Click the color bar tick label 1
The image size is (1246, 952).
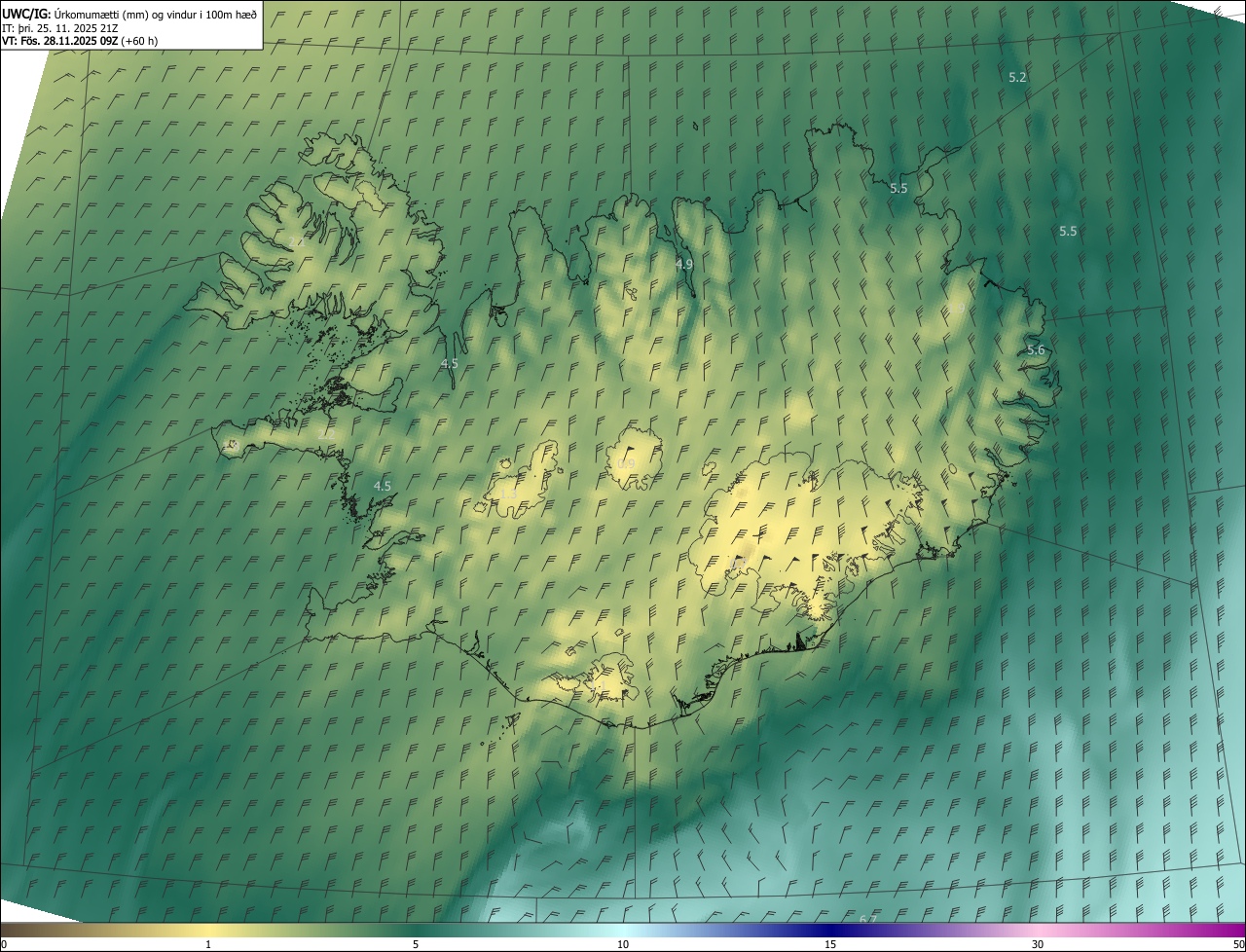(208, 944)
